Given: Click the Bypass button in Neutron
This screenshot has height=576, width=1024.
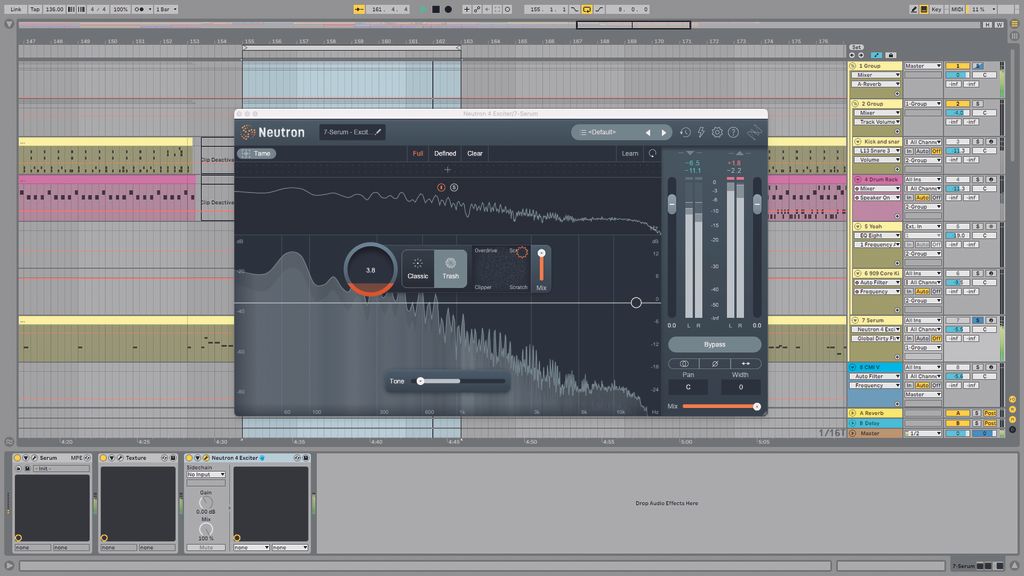Looking at the screenshot, I should (713, 344).
